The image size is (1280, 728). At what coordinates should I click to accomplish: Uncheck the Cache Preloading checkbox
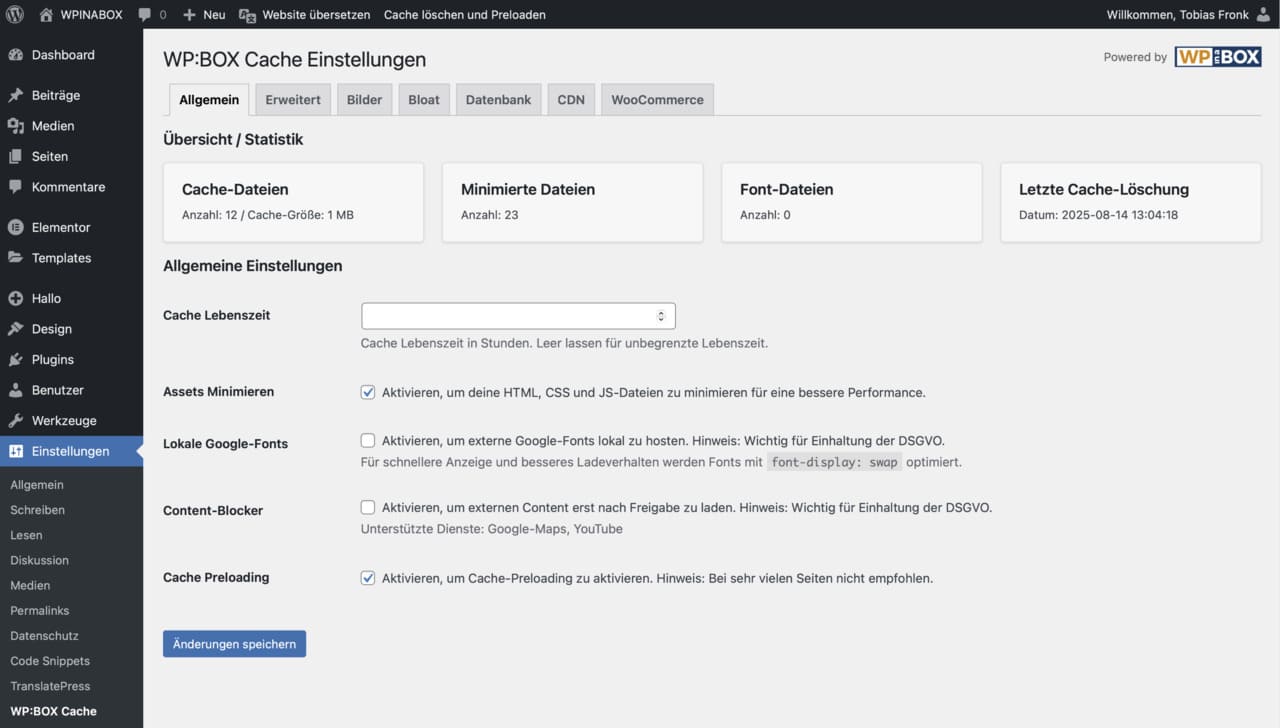click(x=368, y=578)
